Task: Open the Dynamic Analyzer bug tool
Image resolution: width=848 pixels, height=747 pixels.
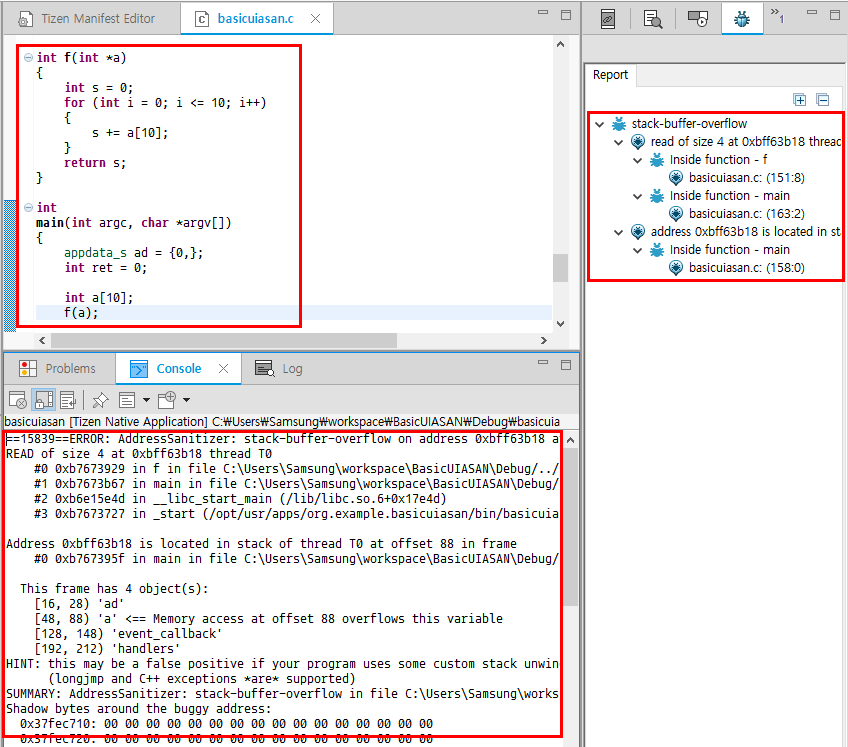Action: click(x=742, y=17)
